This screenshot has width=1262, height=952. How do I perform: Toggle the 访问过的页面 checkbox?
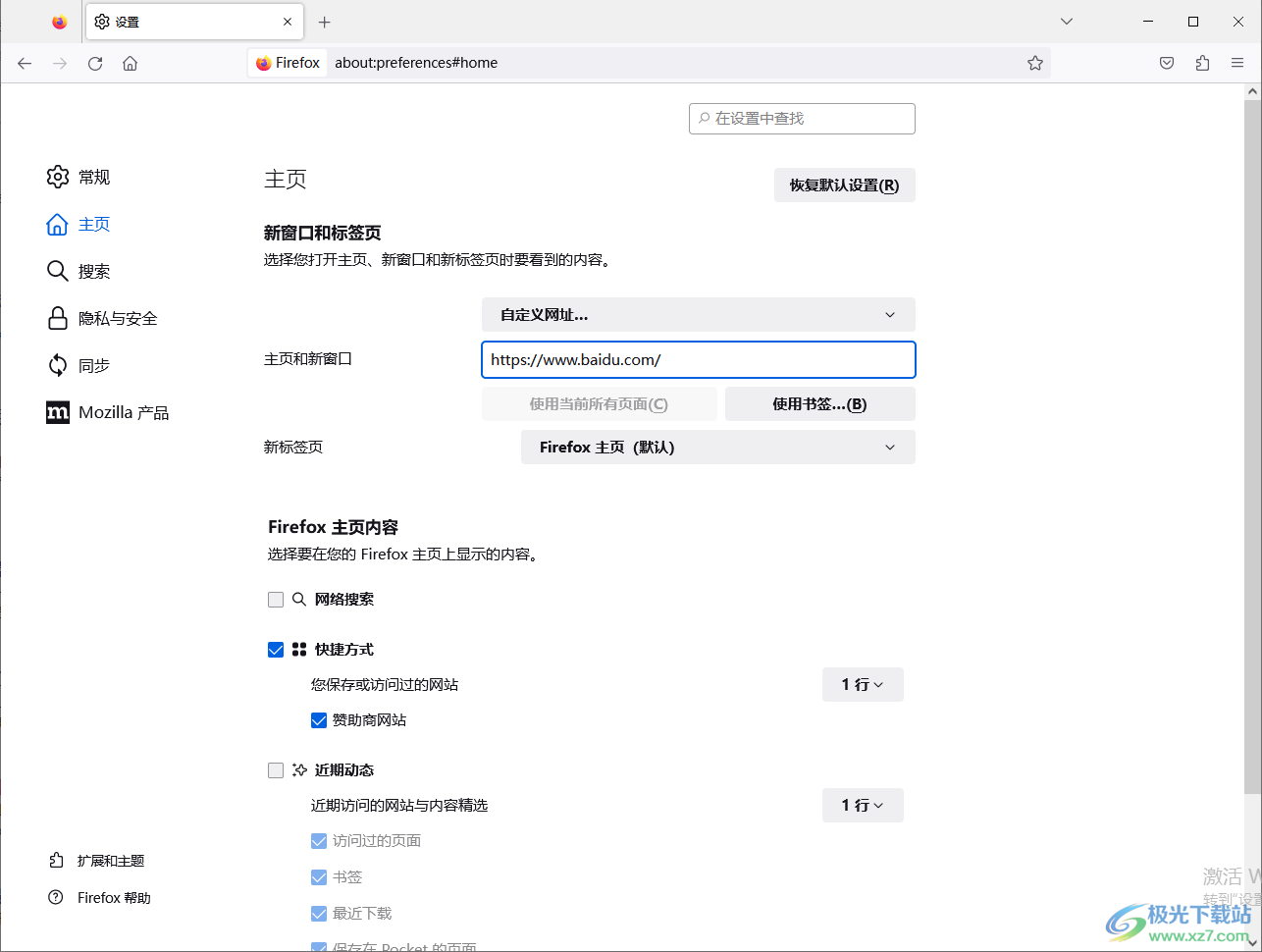point(319,841)
